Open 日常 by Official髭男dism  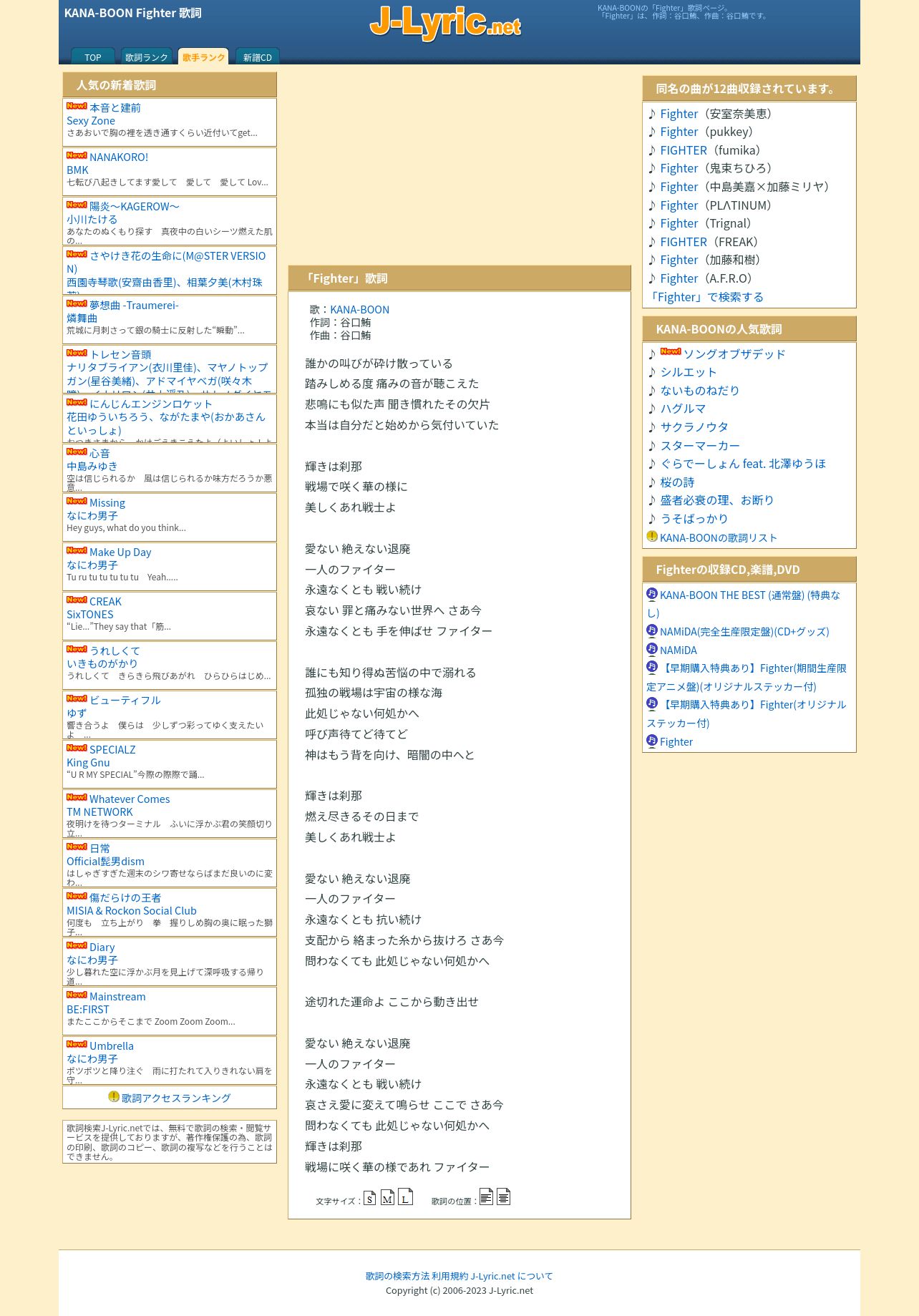pos(99,849)
